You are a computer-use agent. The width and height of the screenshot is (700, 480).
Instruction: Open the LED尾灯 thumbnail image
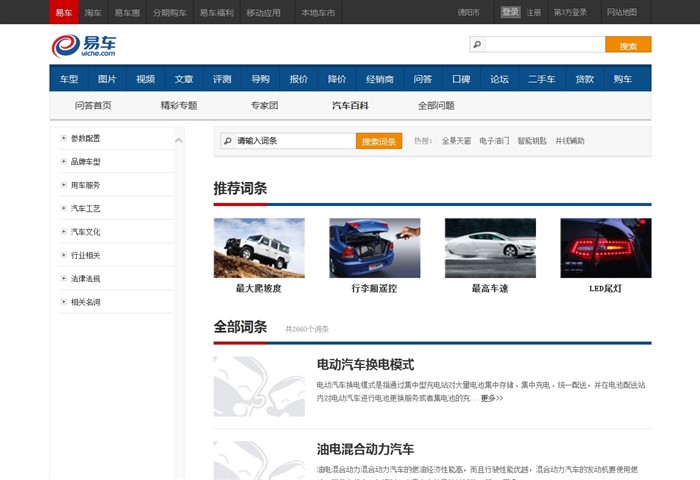tap(606, 248)
